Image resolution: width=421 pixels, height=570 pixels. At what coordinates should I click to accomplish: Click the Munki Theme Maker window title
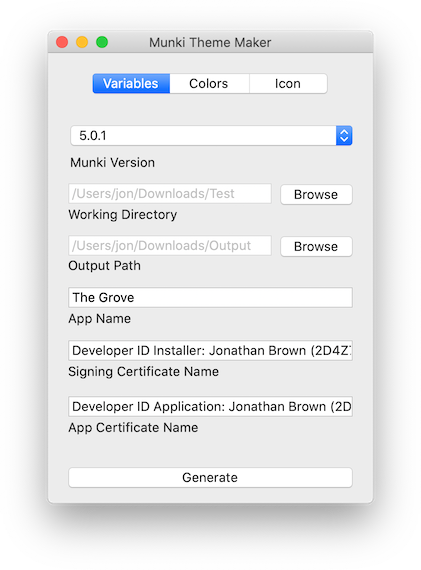click(x=210, y=43)
